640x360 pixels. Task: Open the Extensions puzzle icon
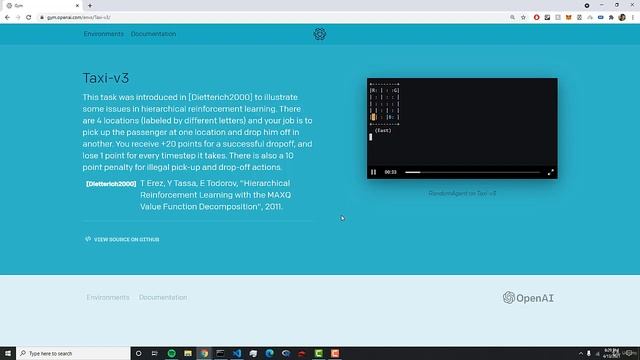611,18
